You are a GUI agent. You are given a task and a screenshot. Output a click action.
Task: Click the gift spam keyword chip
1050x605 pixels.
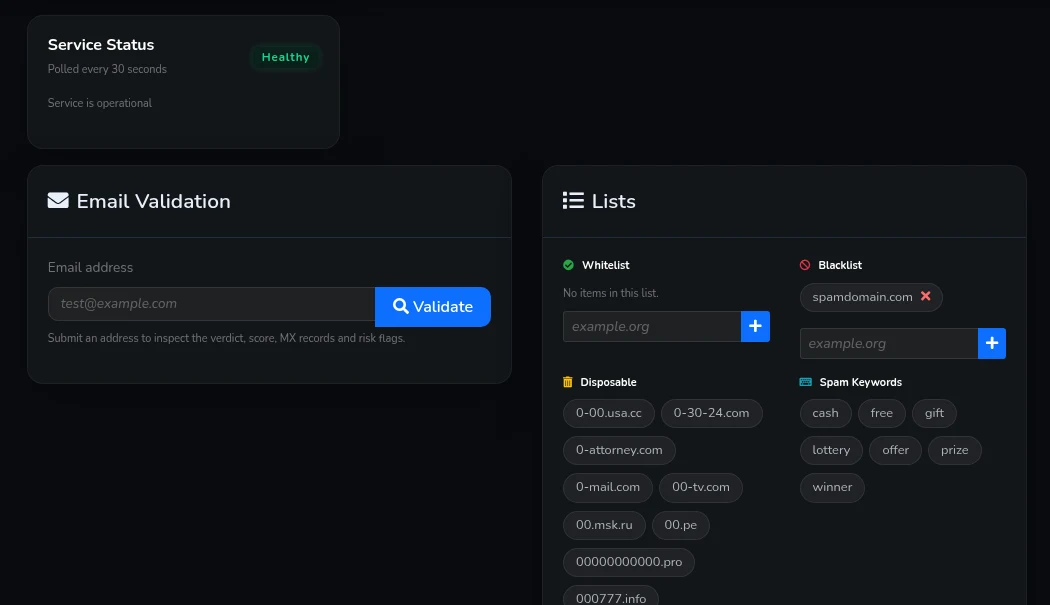(934, 413)
